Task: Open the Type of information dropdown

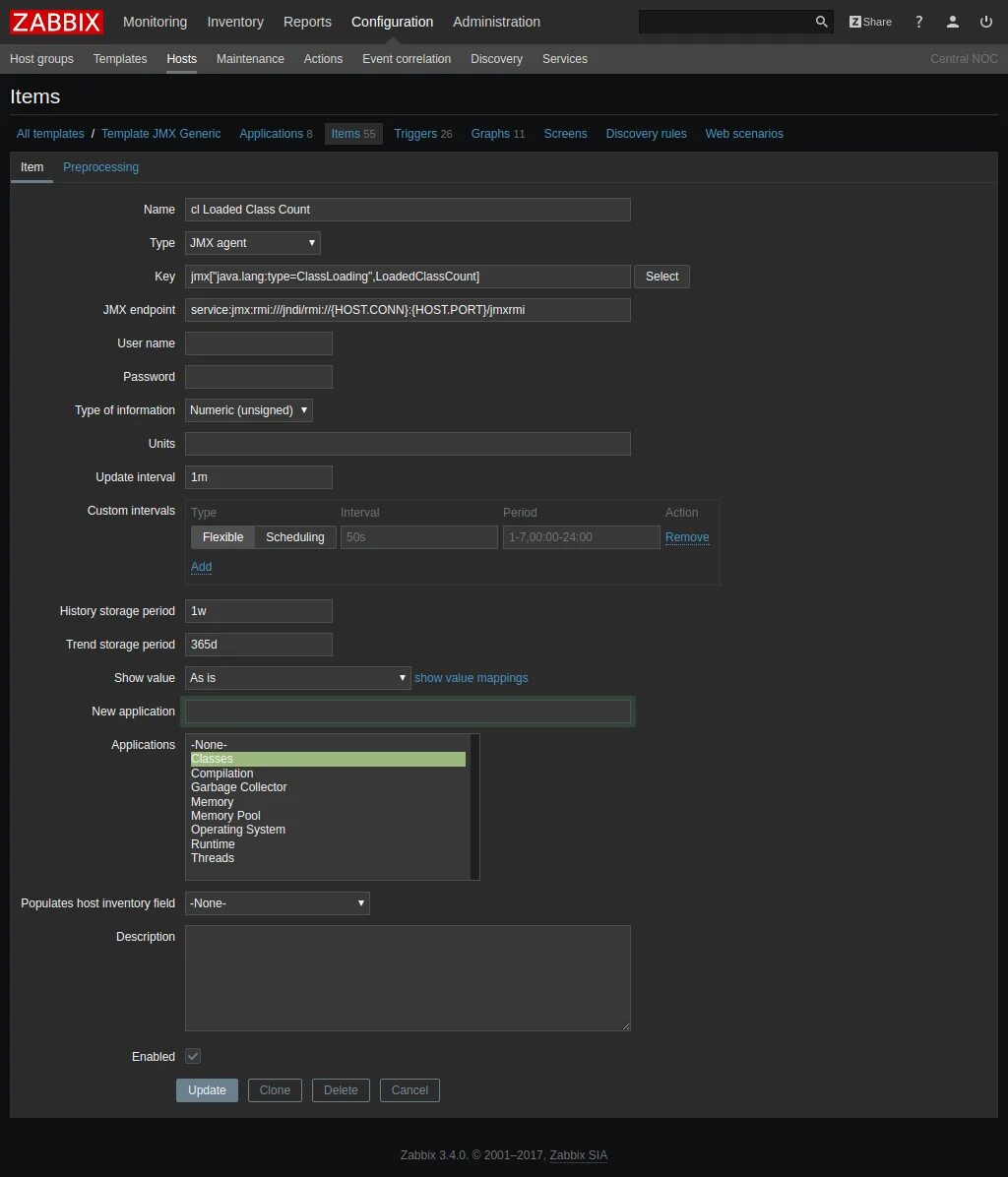Action: pos(248,409)
